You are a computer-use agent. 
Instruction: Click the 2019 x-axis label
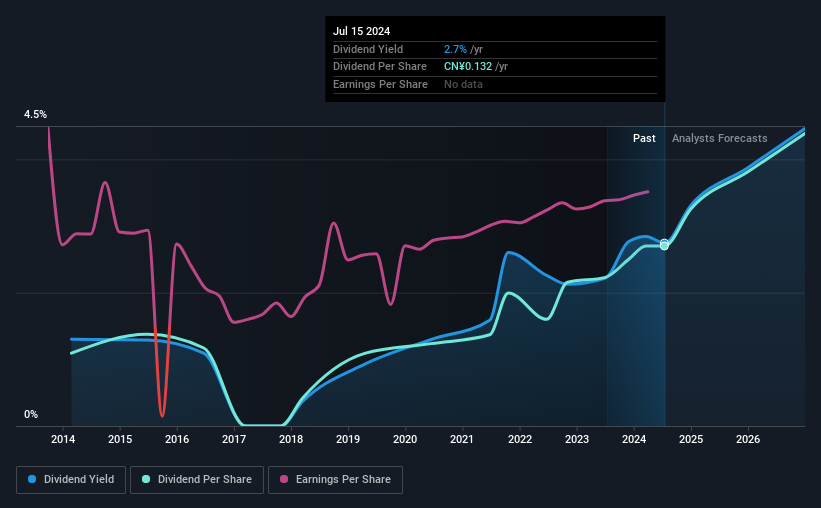(348, 439)
